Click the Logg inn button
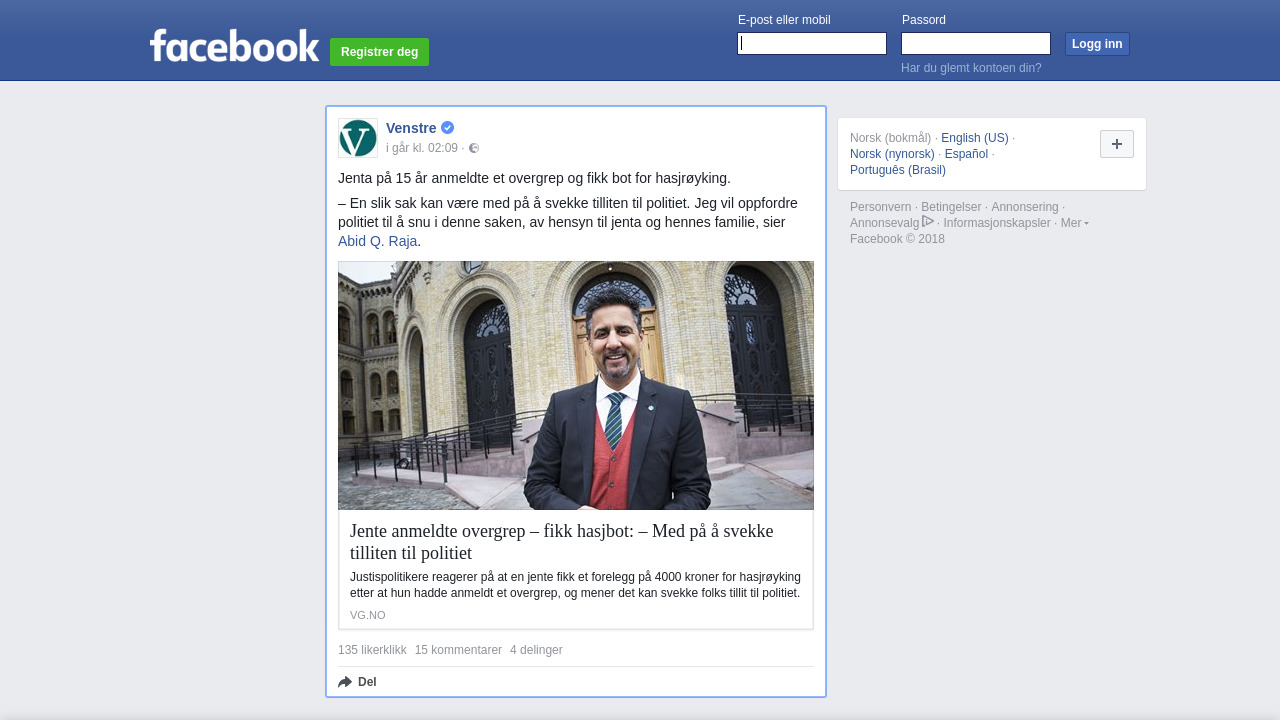Screen dimensions: 1280x720 pyautogui.click(x=1097, y=44)
